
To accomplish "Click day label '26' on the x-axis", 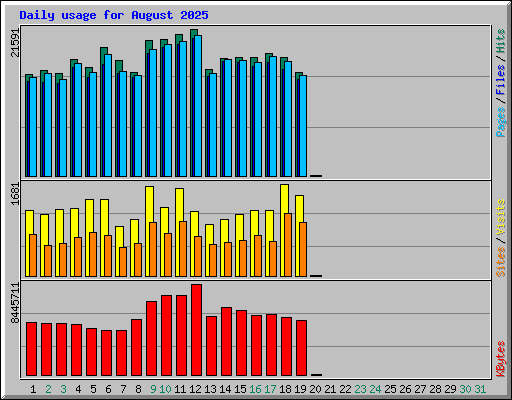I will point(405,389).
